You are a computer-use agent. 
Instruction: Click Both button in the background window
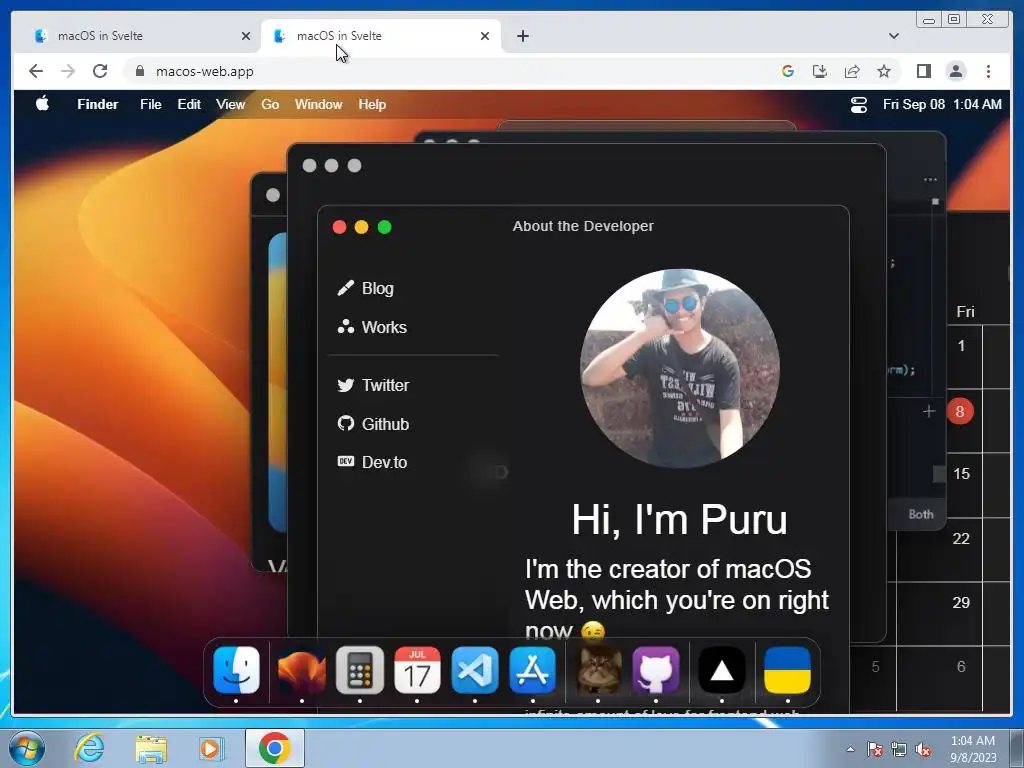[921, 514]
